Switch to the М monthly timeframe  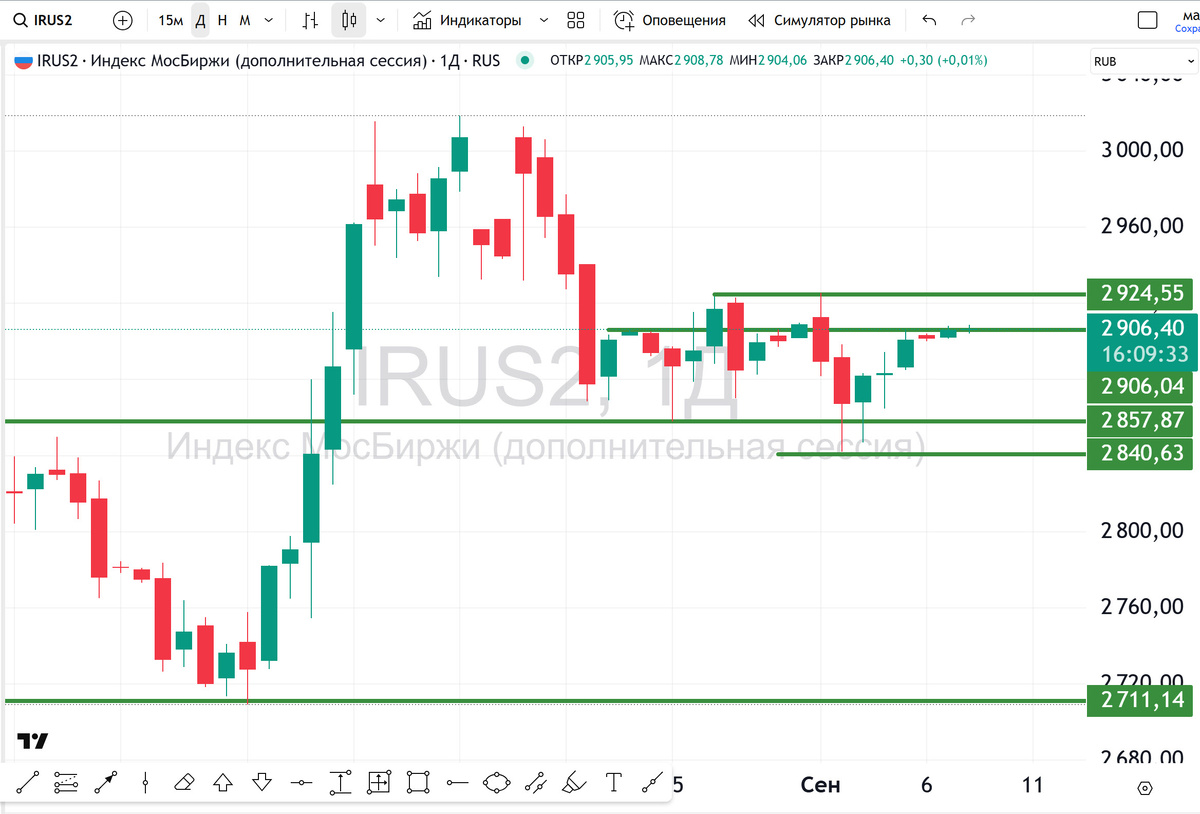coord(245,20)
